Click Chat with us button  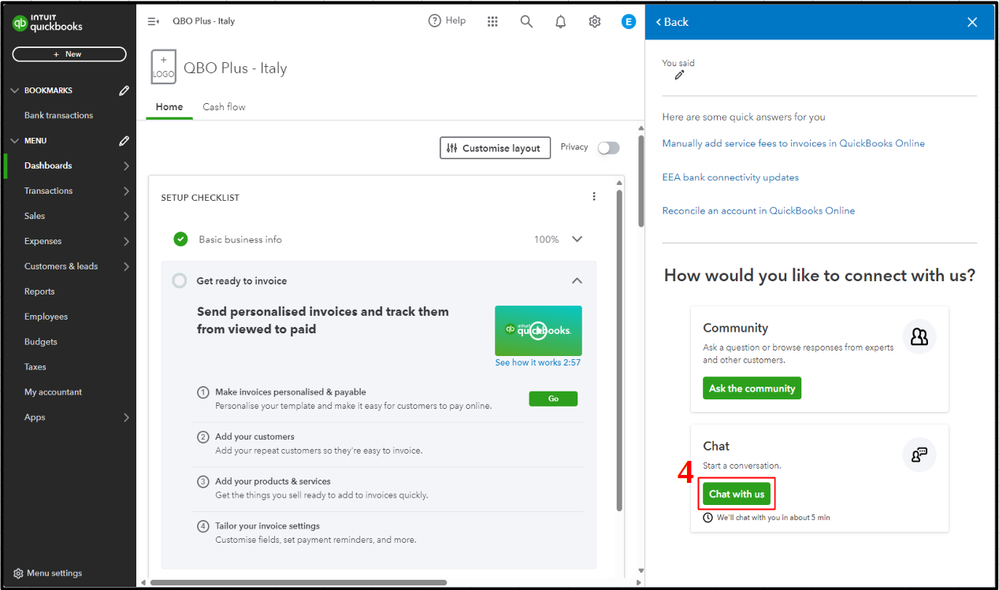pyautogui.click(x=737, y=494)
